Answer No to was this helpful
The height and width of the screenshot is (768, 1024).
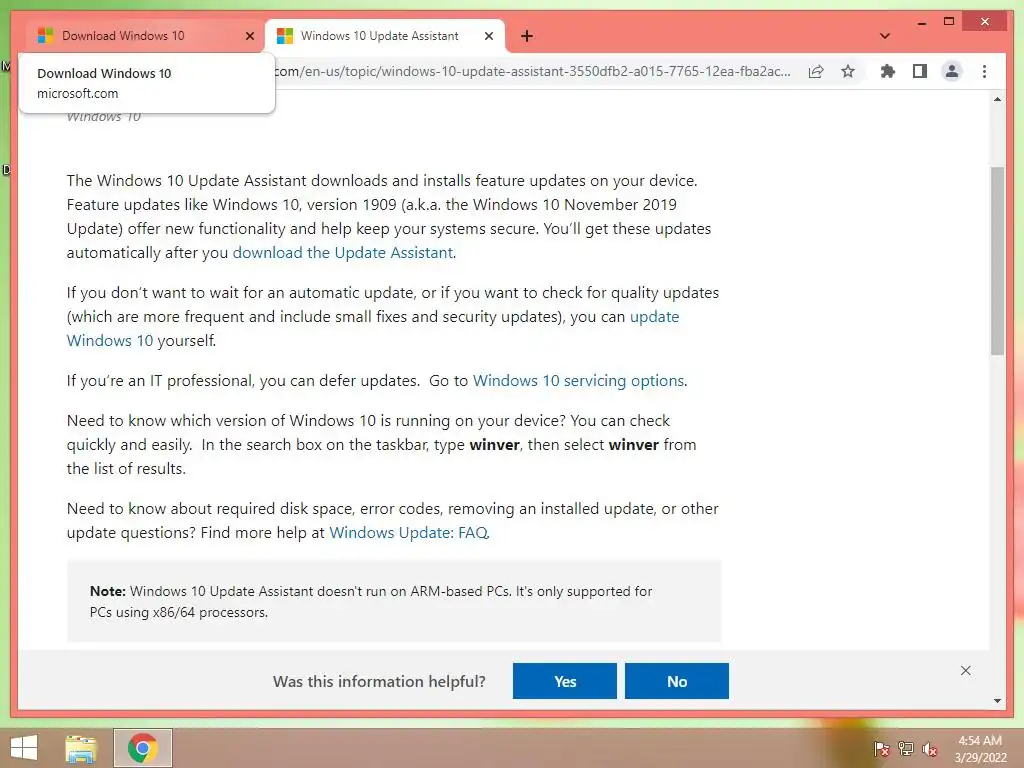point(677,681)
